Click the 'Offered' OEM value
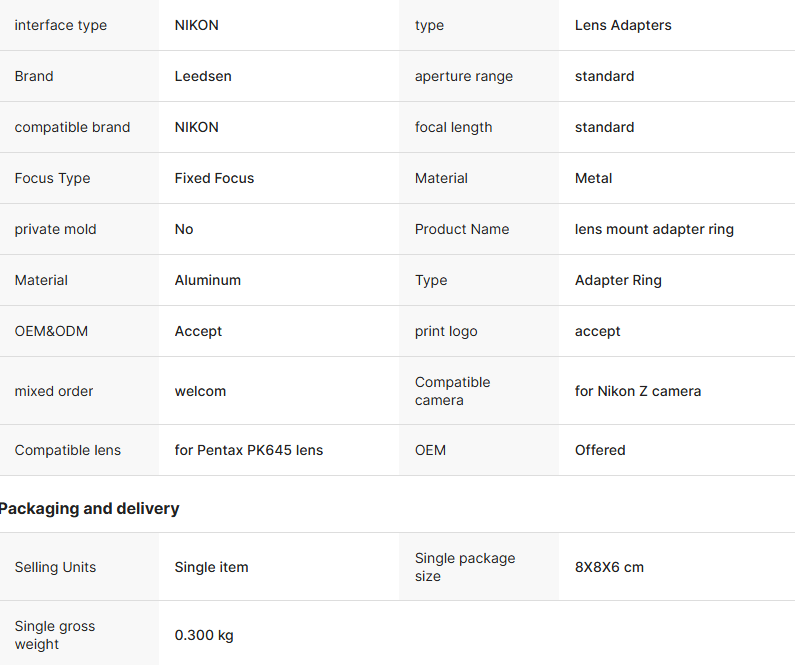 coord(600,450)
